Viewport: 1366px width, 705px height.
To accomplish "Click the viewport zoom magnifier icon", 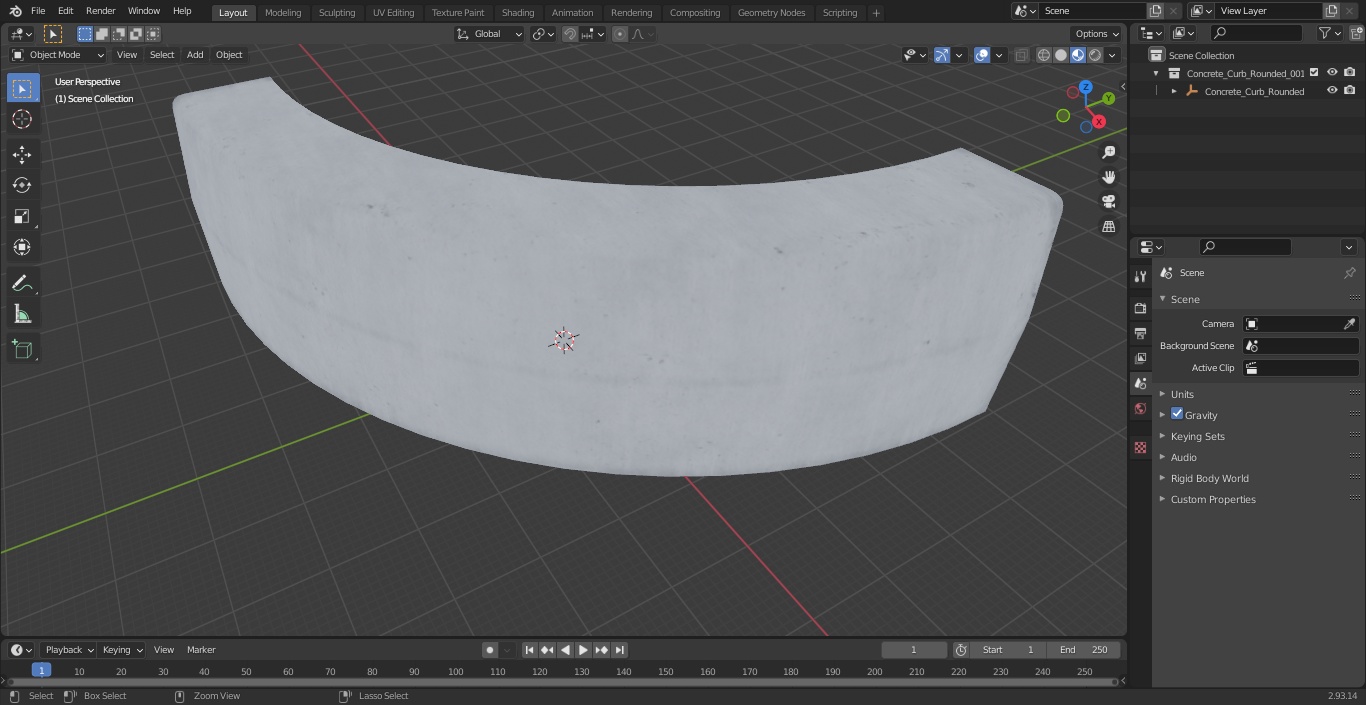I will tap(1108, 152).
